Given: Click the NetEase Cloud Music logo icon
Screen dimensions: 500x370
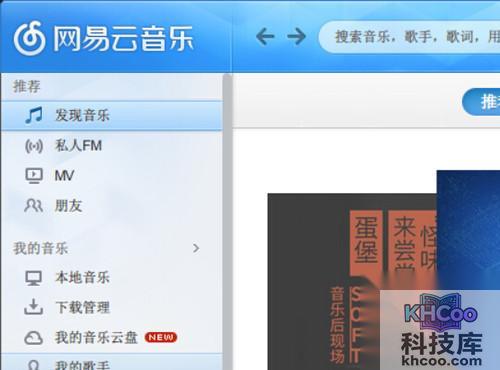Looking at the screenshot, I should click(29, 38).
